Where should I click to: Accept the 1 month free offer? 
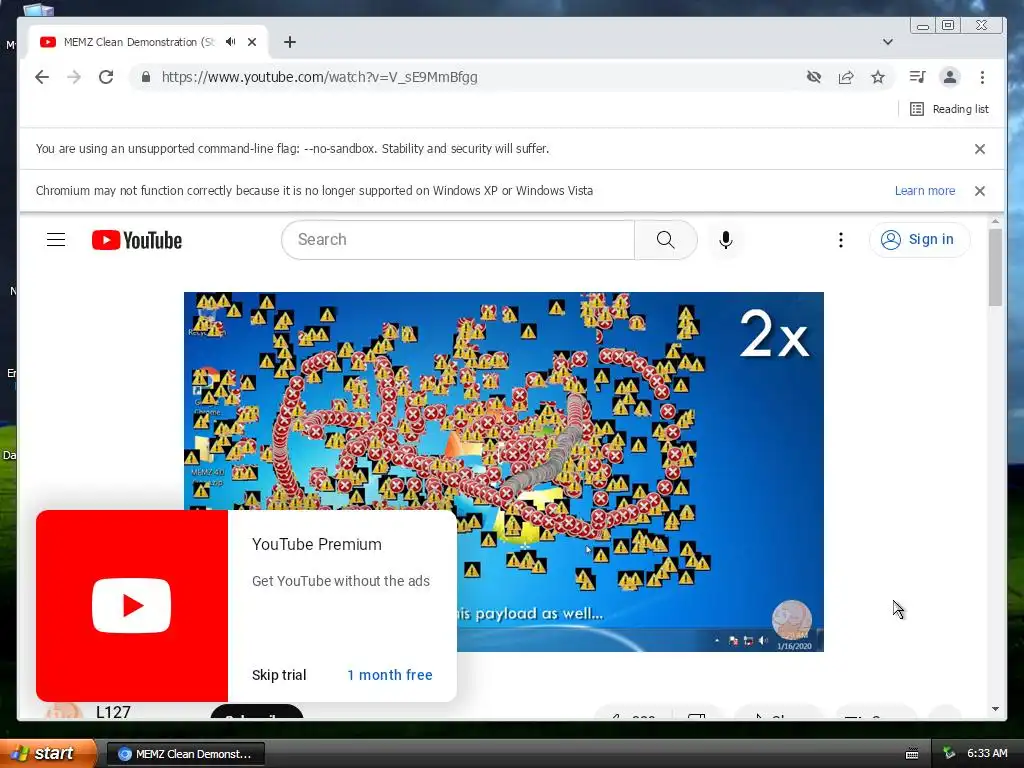pos(390,675)
